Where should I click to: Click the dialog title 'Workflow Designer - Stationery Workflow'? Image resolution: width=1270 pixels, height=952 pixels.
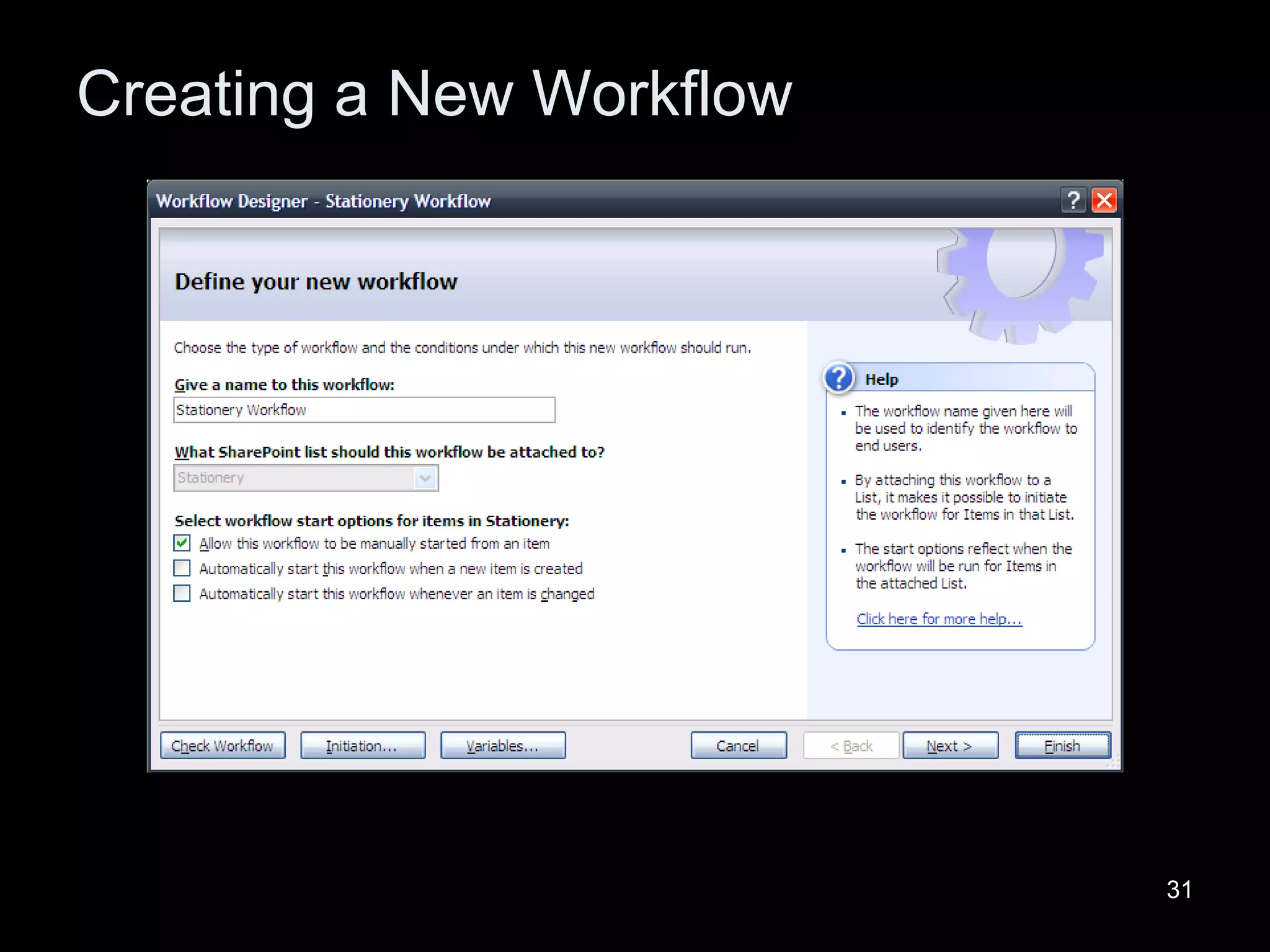323,201
